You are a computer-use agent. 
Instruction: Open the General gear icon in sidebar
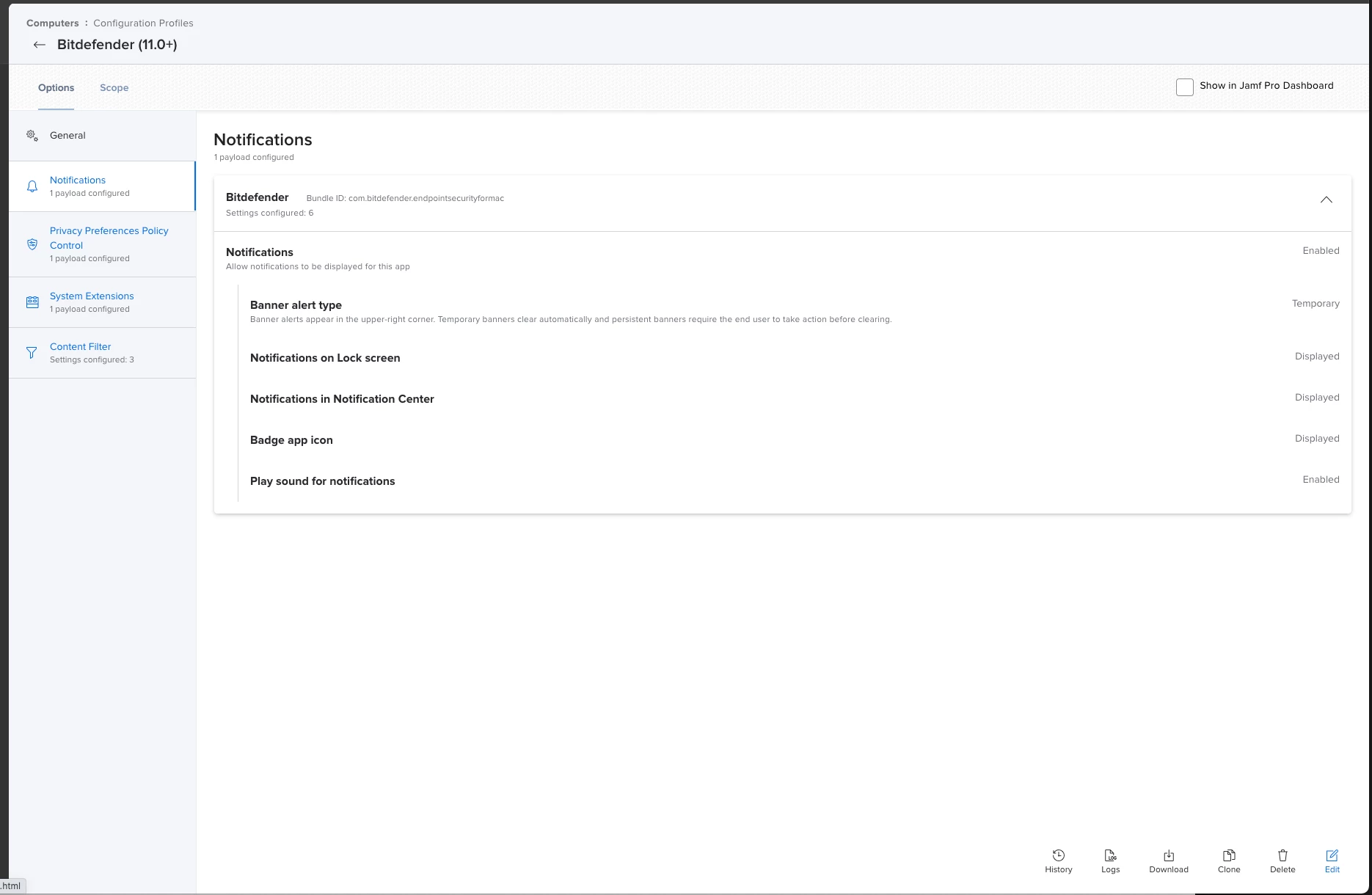[x=32, y=135]
